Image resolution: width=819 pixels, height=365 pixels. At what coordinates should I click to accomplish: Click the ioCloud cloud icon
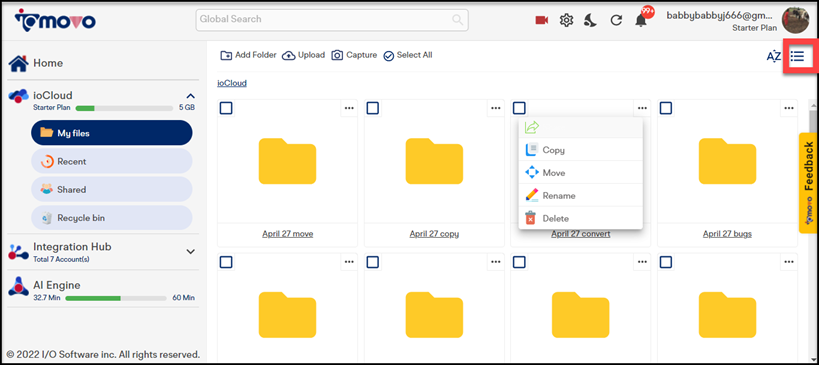point(18,96)
